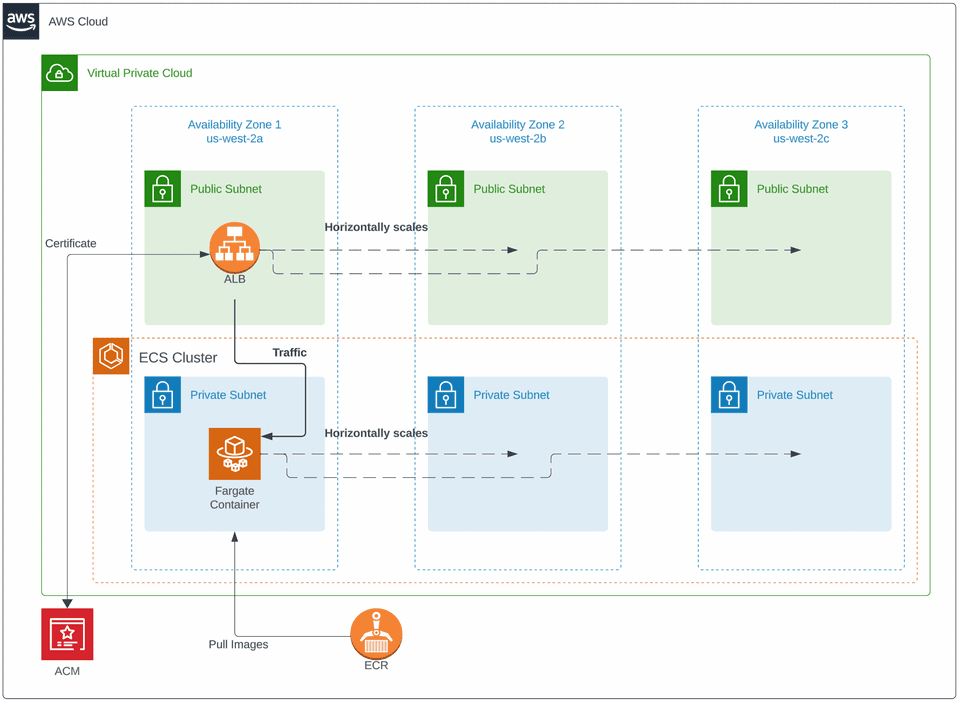Click Horizontally scales label beside Fargate

376,433
